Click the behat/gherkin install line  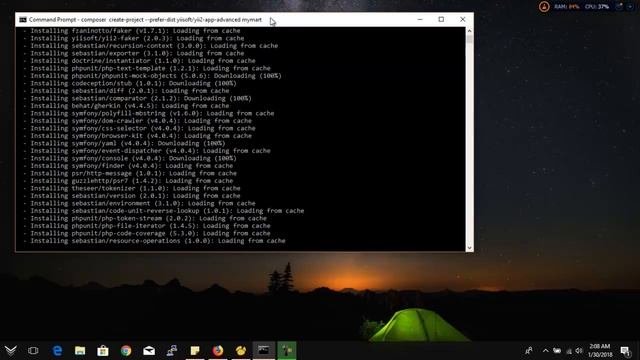pos(126,106)
